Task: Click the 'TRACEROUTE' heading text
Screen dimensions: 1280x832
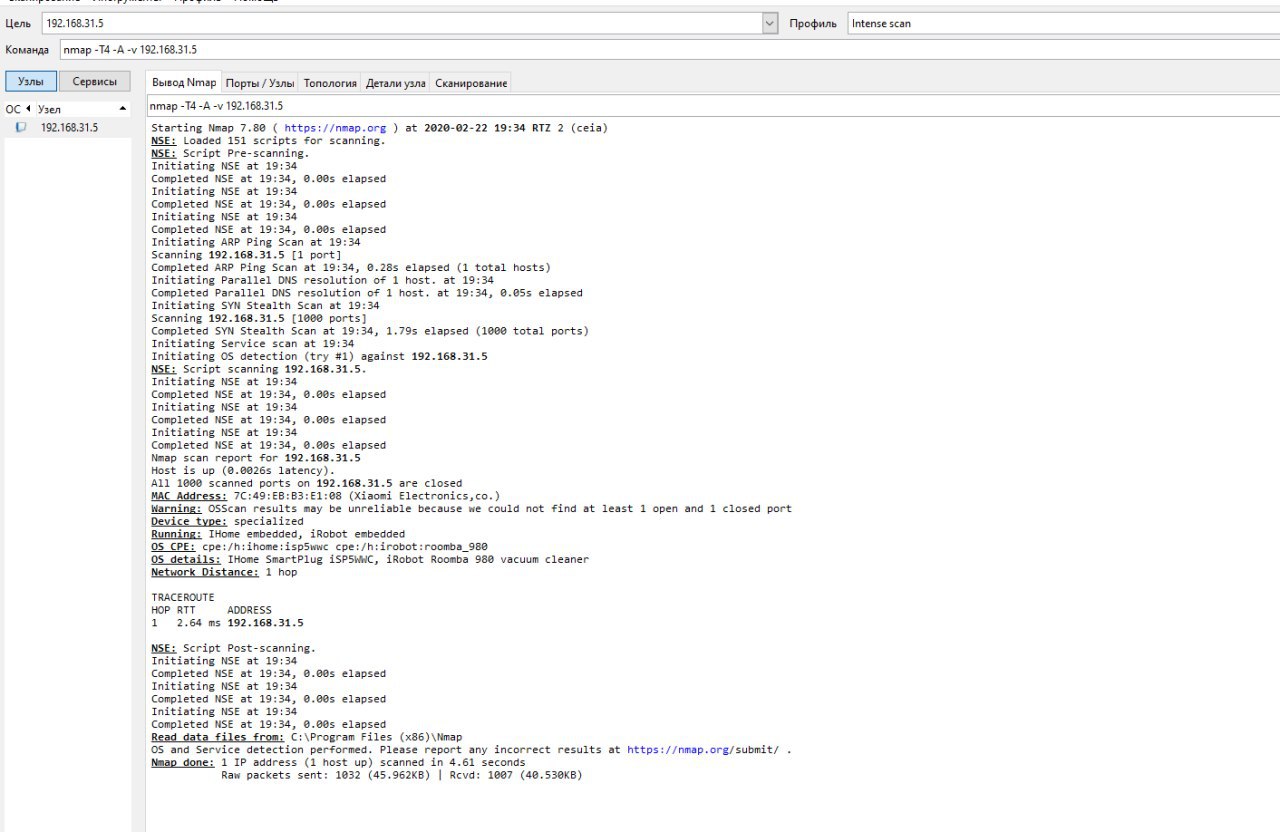Action: point(183,598)
